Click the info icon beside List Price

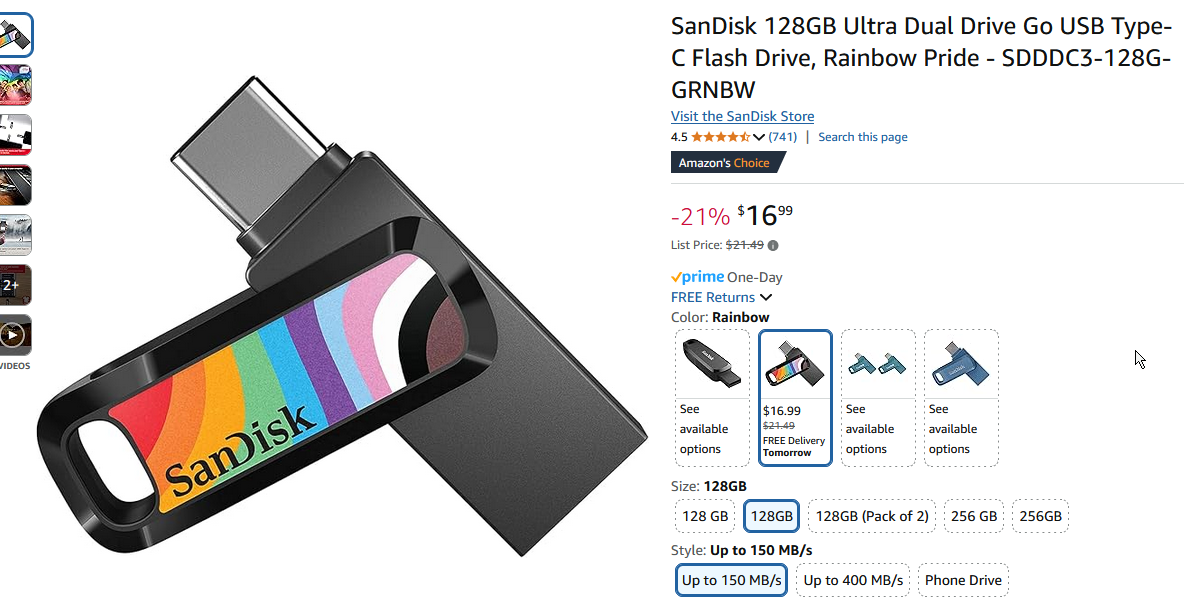pyautogui.click(x=773, y=245)
